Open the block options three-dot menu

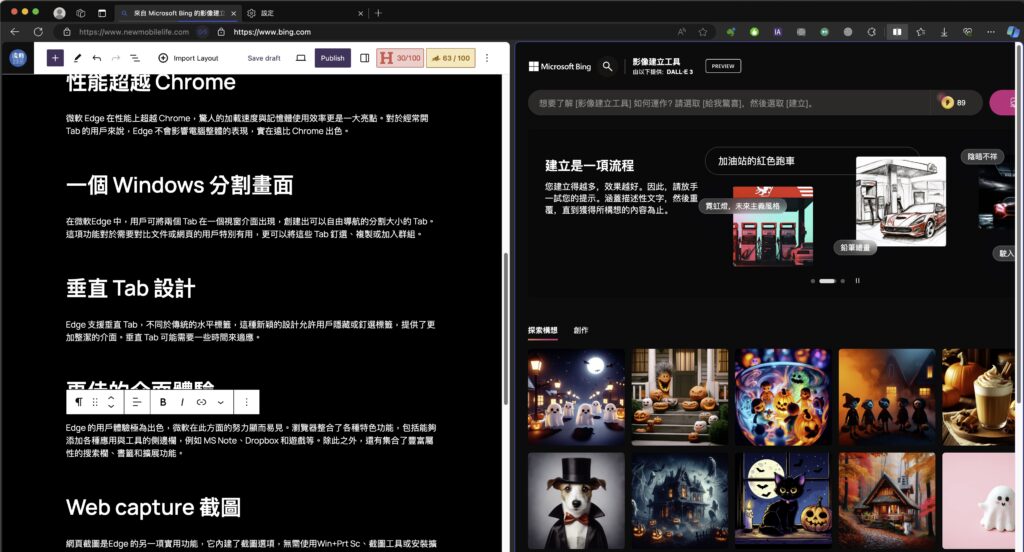246,402
